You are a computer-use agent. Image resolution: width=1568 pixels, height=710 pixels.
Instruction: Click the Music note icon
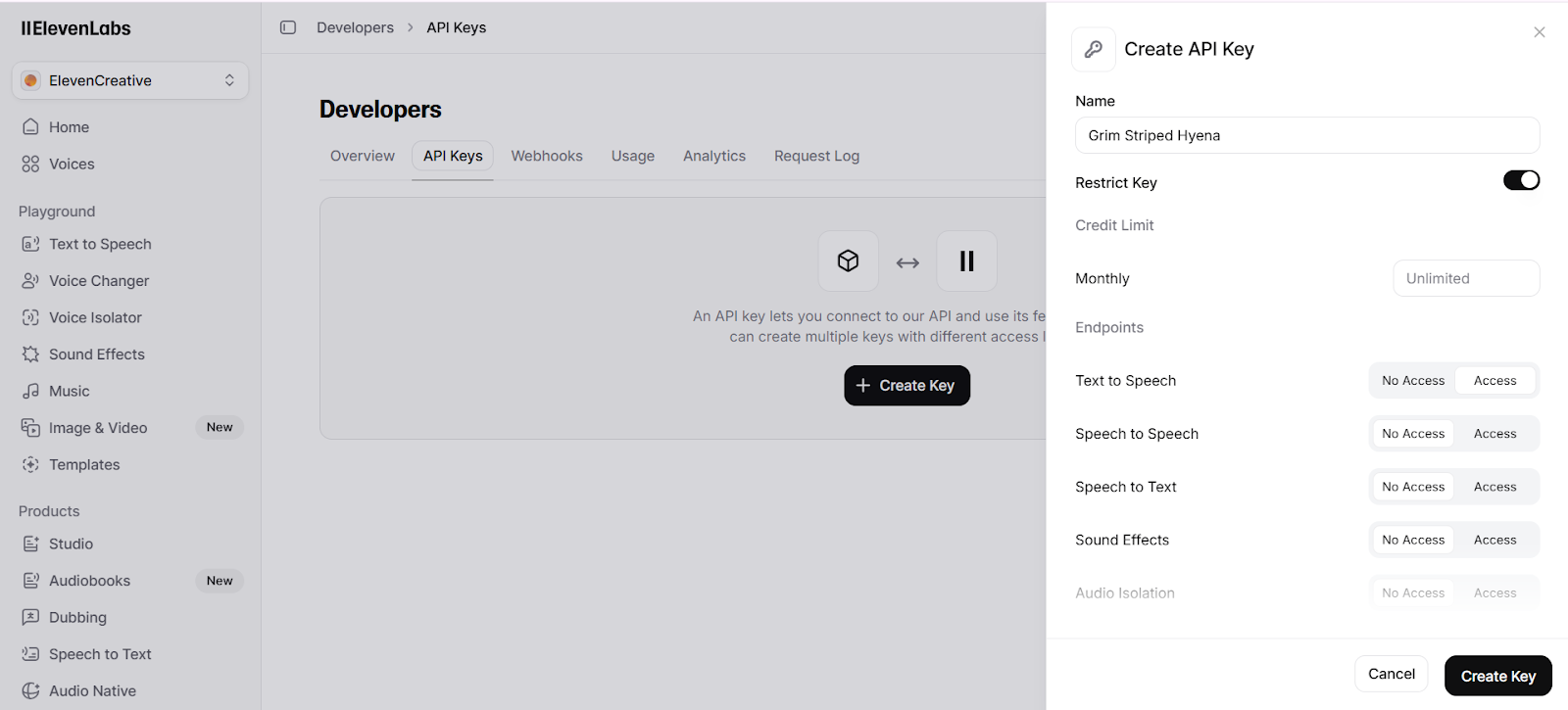tap(30, 391)
